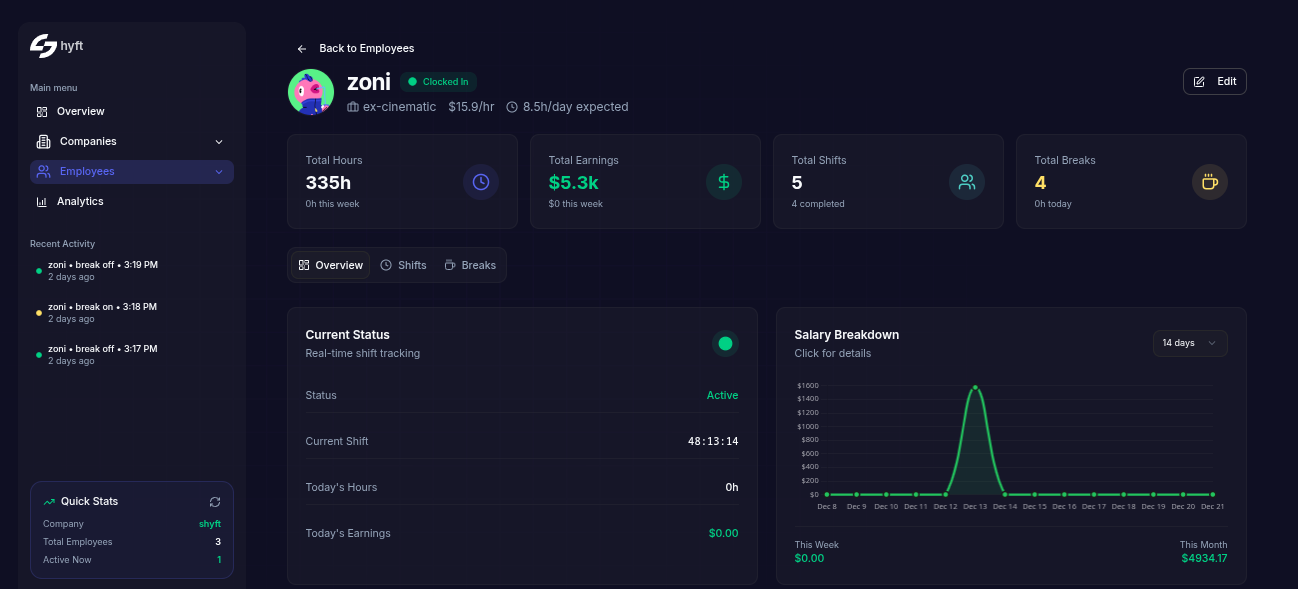Click the grid icon on Overview tab

coord(304,265)
